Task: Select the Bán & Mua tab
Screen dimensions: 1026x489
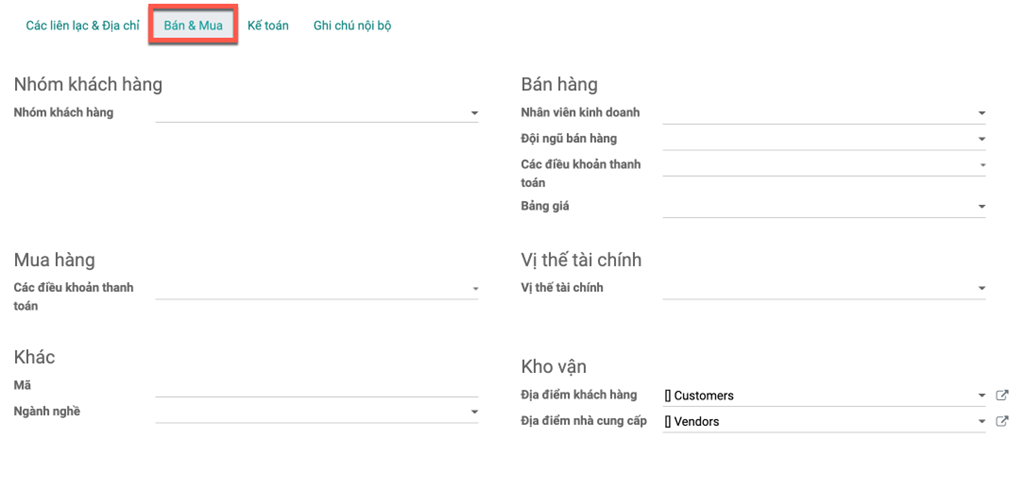Action: coord(193,26)
